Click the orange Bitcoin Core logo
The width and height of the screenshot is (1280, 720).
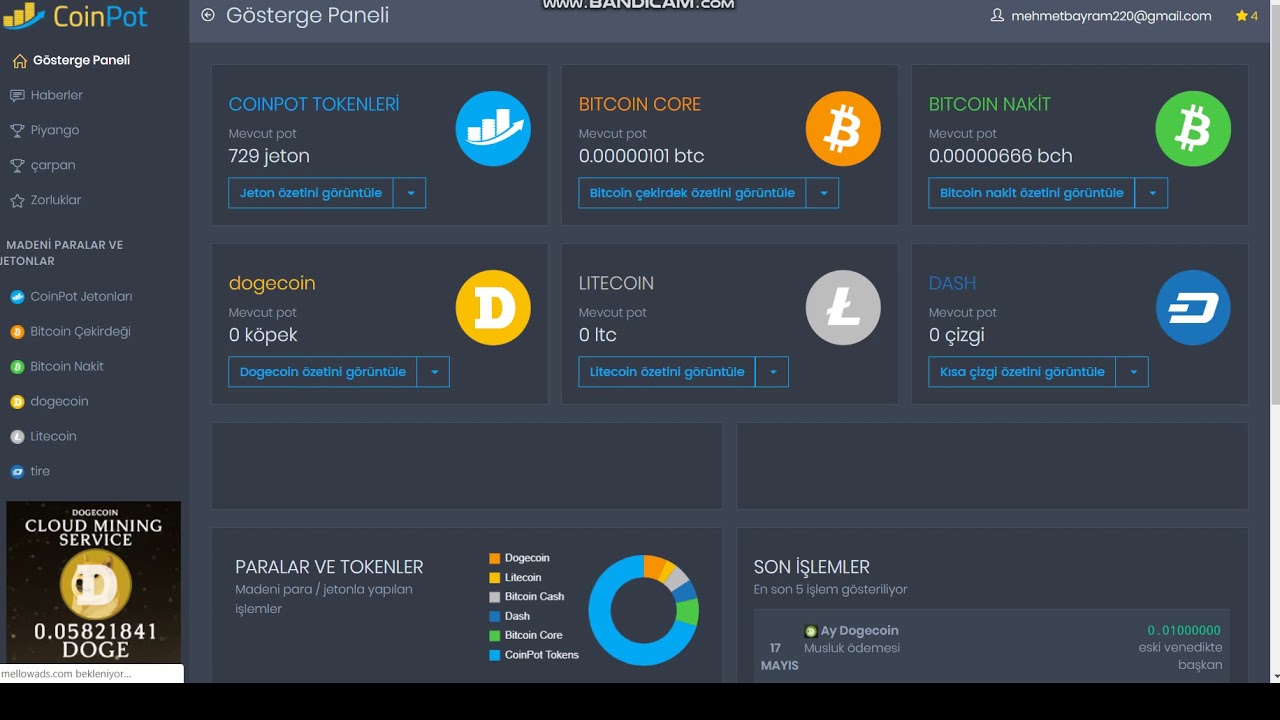tap(843, 129)
